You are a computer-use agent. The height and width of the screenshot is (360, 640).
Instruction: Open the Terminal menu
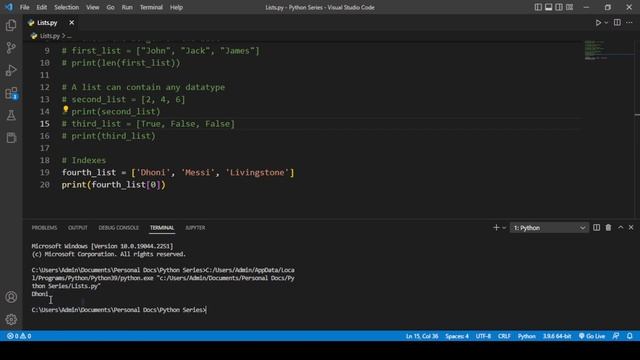[151, 7]
